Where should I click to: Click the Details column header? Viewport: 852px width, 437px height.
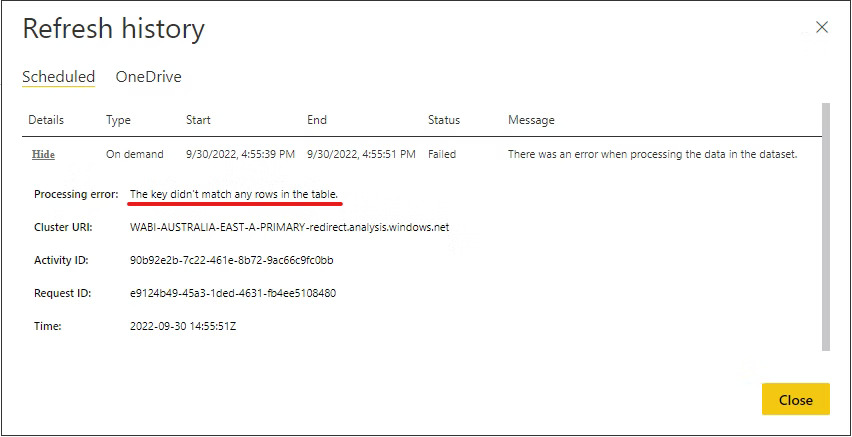click(46, 120)
